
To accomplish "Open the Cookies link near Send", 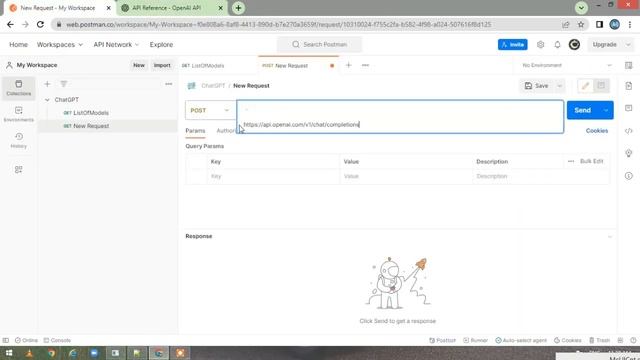I will (x=597, y=131).
